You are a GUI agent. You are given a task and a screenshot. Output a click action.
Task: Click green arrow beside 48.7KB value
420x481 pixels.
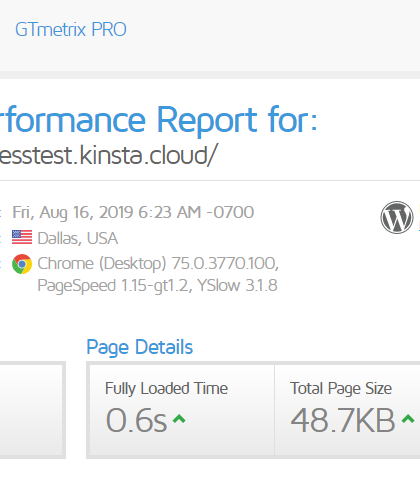[x=408, y=419]
